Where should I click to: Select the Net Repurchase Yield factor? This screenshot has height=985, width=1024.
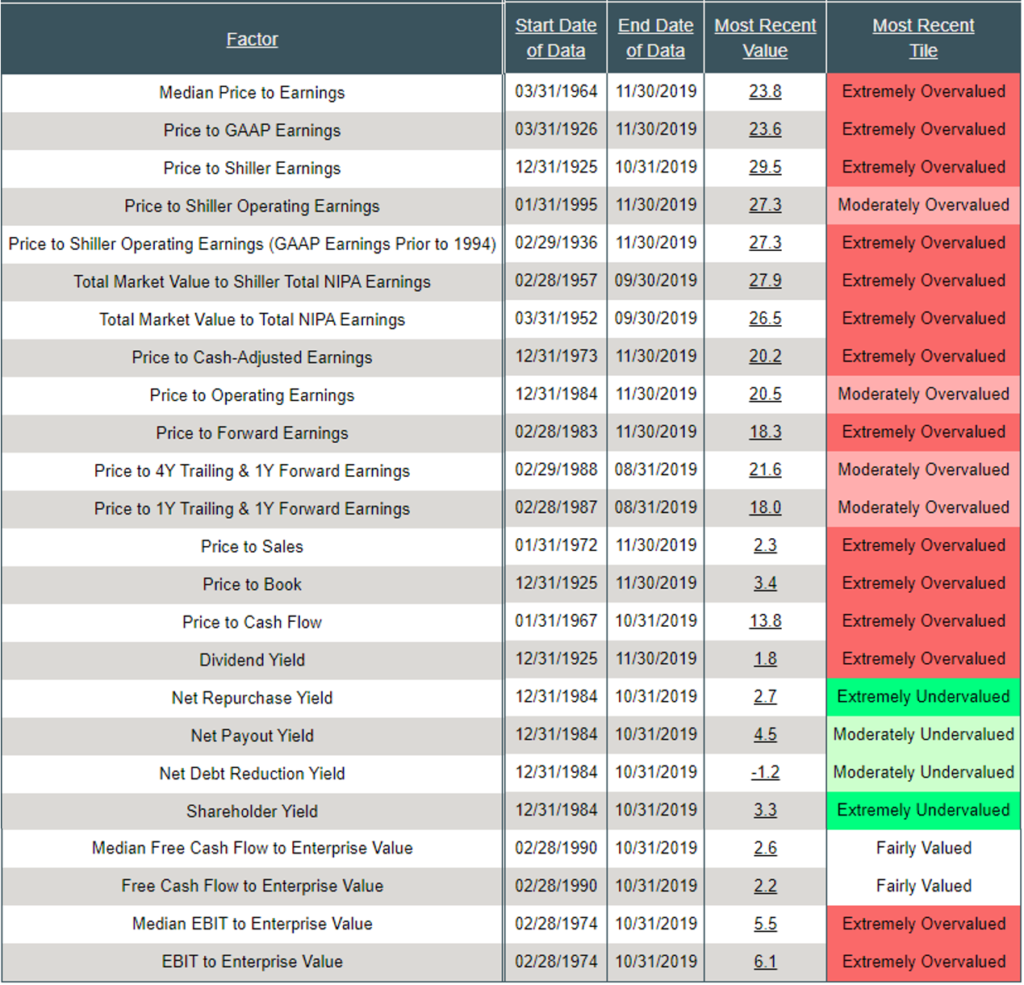pyautogui.click(x=252, y=698)
